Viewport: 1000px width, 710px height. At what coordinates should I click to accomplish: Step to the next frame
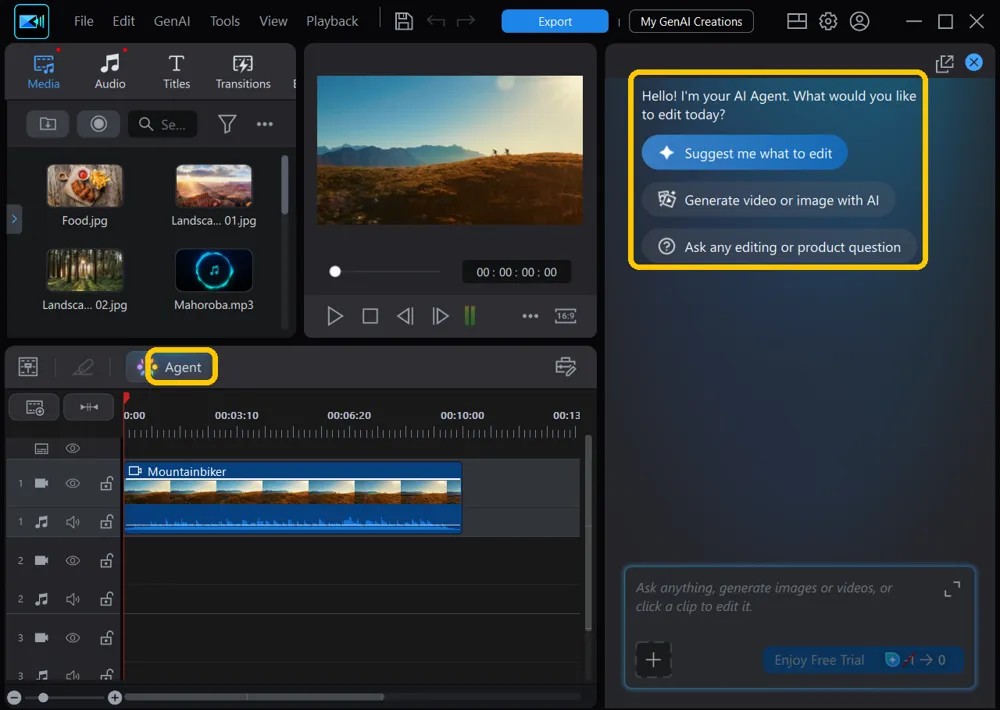[440, 316]
